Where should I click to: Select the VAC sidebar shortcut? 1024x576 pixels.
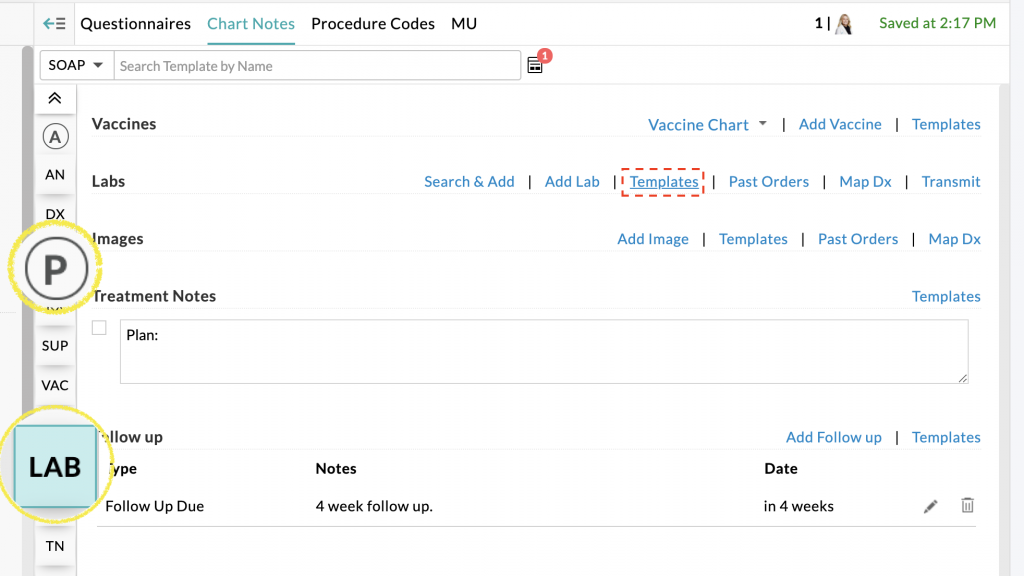click(55, 385)
